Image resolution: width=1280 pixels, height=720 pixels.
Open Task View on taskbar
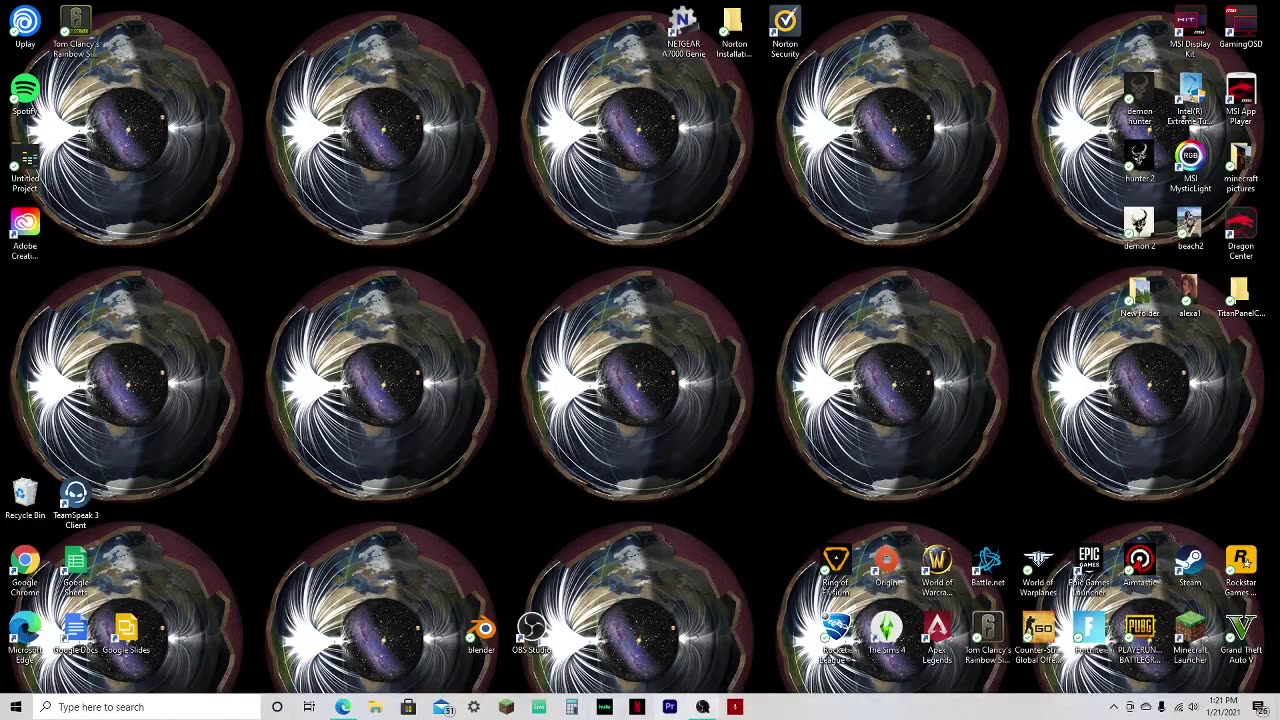pyautogui.click(x=309, y=707)
